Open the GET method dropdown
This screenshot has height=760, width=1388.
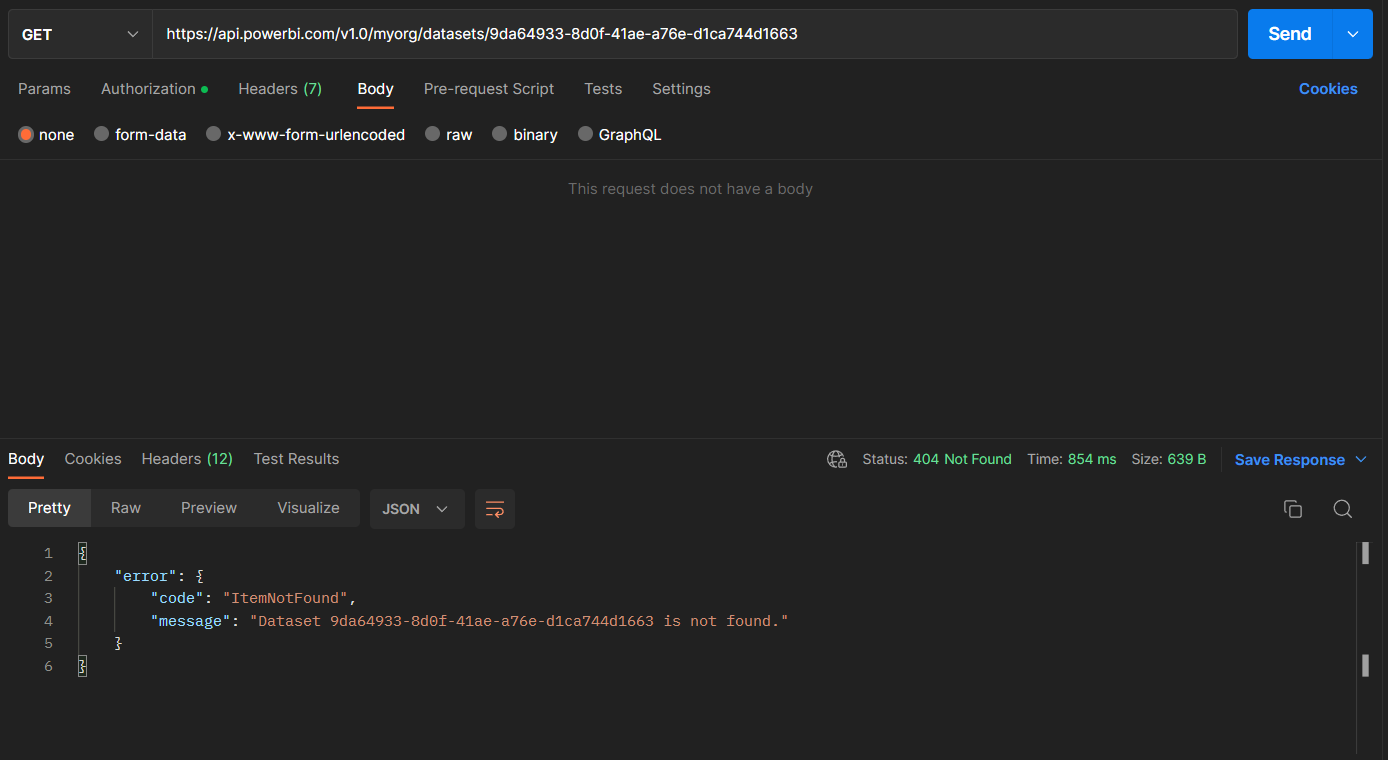click(80, 34)
